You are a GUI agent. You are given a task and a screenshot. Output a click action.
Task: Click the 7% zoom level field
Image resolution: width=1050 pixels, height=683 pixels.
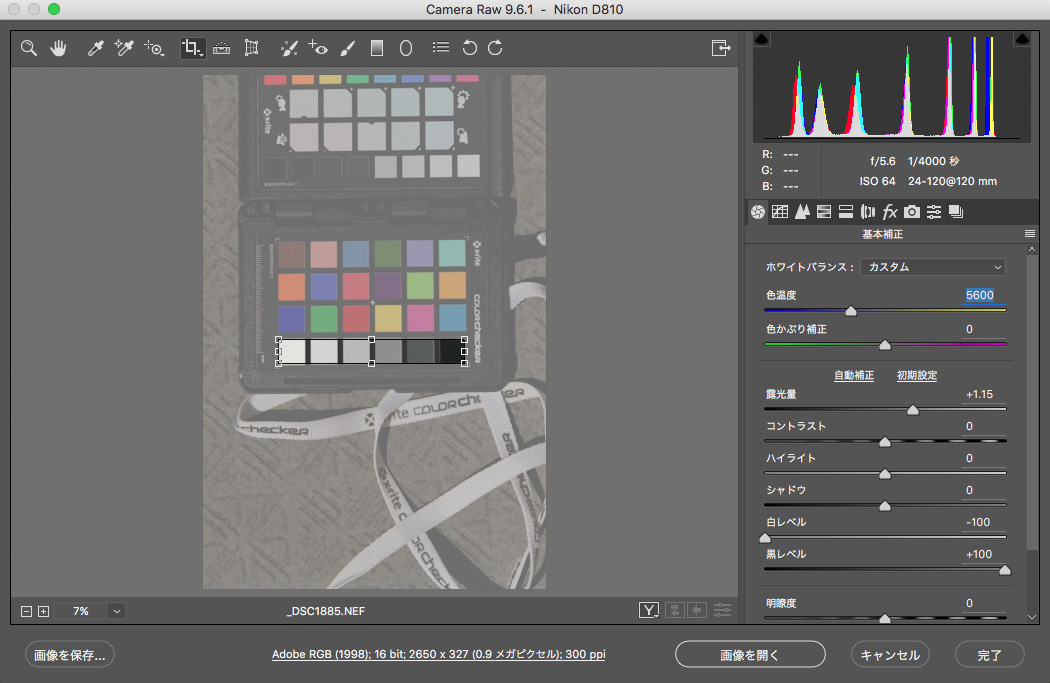click(81, 611)
